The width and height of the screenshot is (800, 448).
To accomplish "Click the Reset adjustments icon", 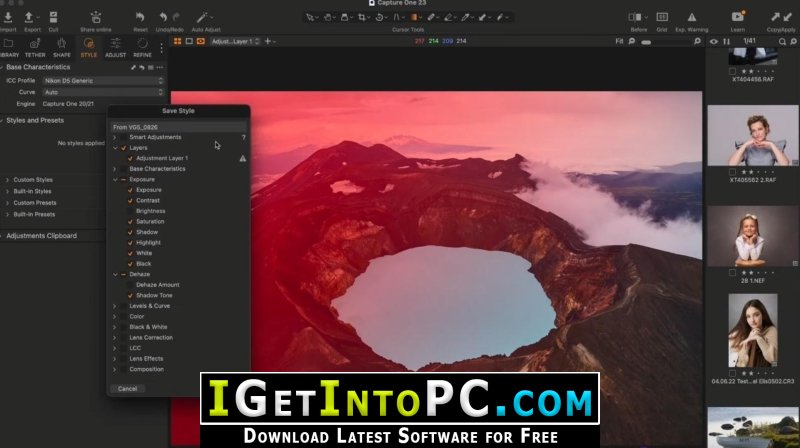I will pos(140,17).
